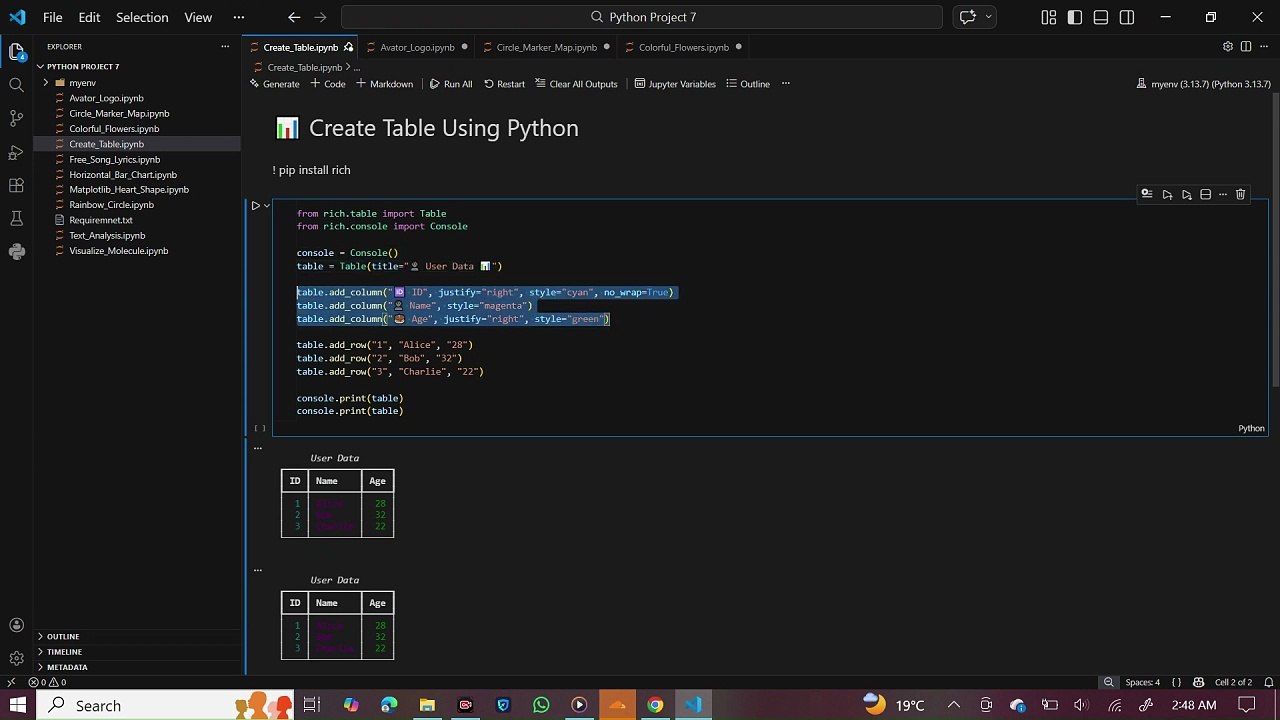Open the Manage gear icon
This screenshot has width=1280, height=720.
click(16, 658)
